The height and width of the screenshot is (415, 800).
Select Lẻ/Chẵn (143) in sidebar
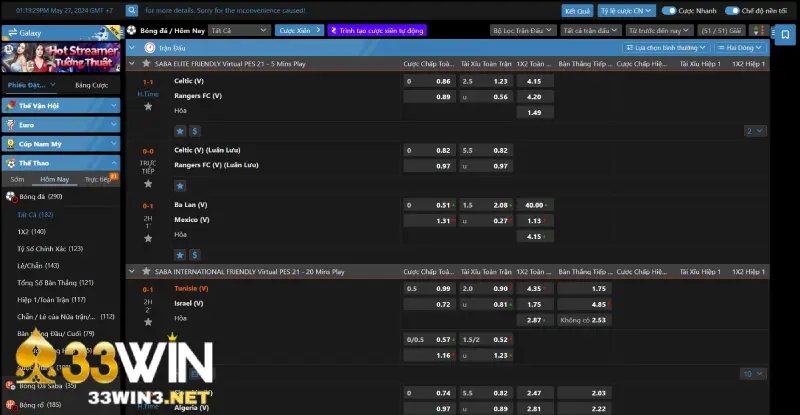point(38,265)
